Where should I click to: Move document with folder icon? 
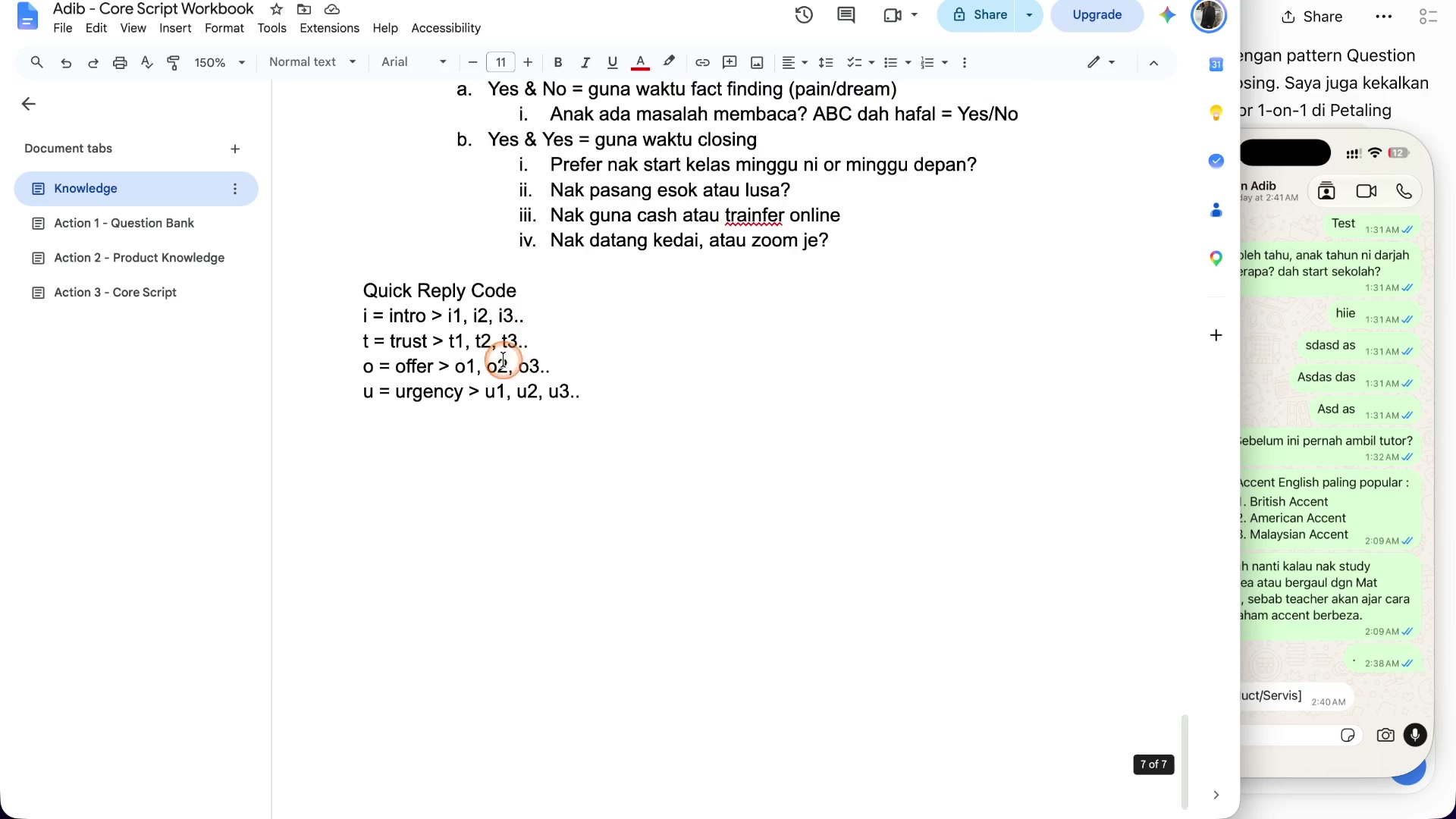pyautogui.click(x=303, y=9)
